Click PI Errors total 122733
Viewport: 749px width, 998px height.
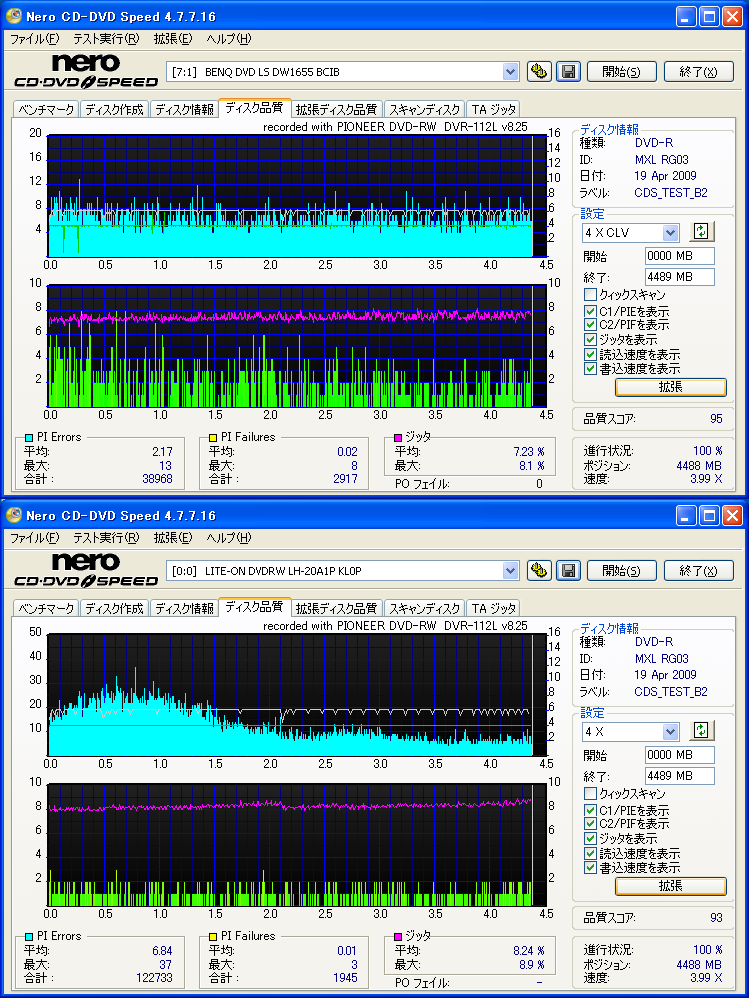(154, 978)
